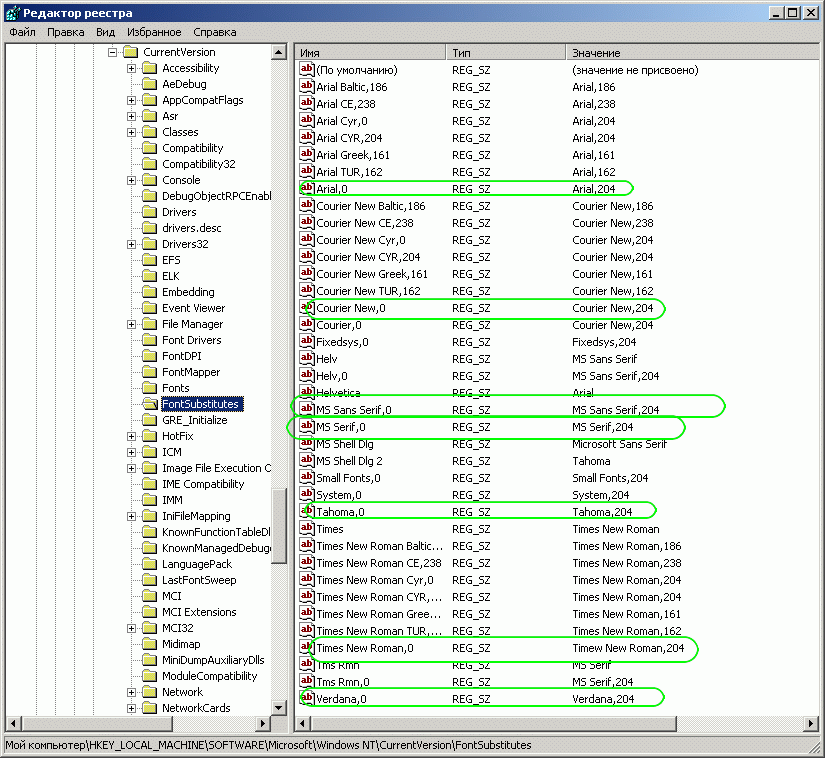
Task: Expand the Accessibility registry key
Action: pyautogui.click(x=132, y=68)
